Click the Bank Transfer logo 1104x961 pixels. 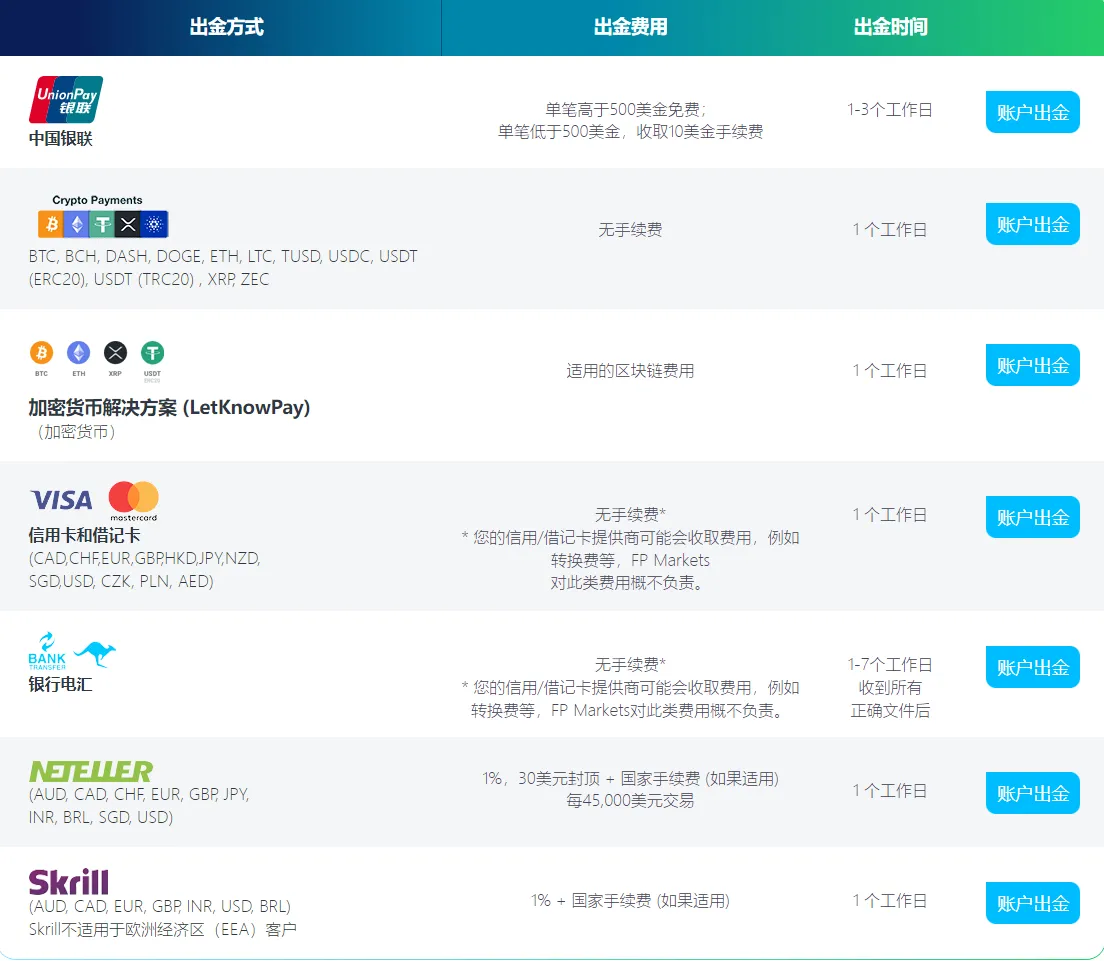coord(47,651)
